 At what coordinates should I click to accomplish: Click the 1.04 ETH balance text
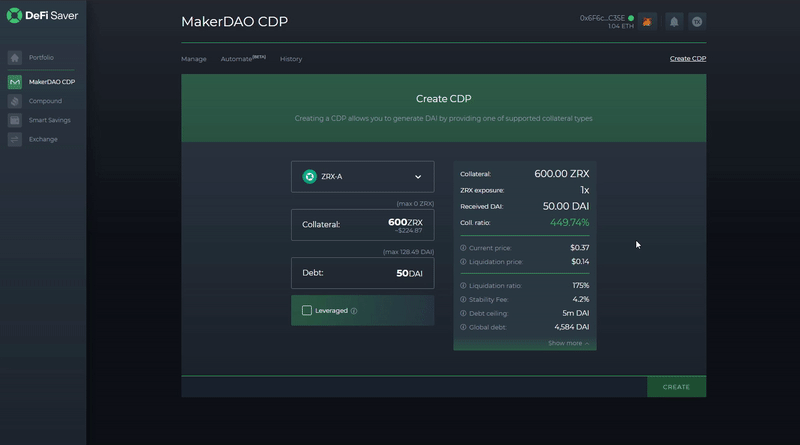(620, 26)
